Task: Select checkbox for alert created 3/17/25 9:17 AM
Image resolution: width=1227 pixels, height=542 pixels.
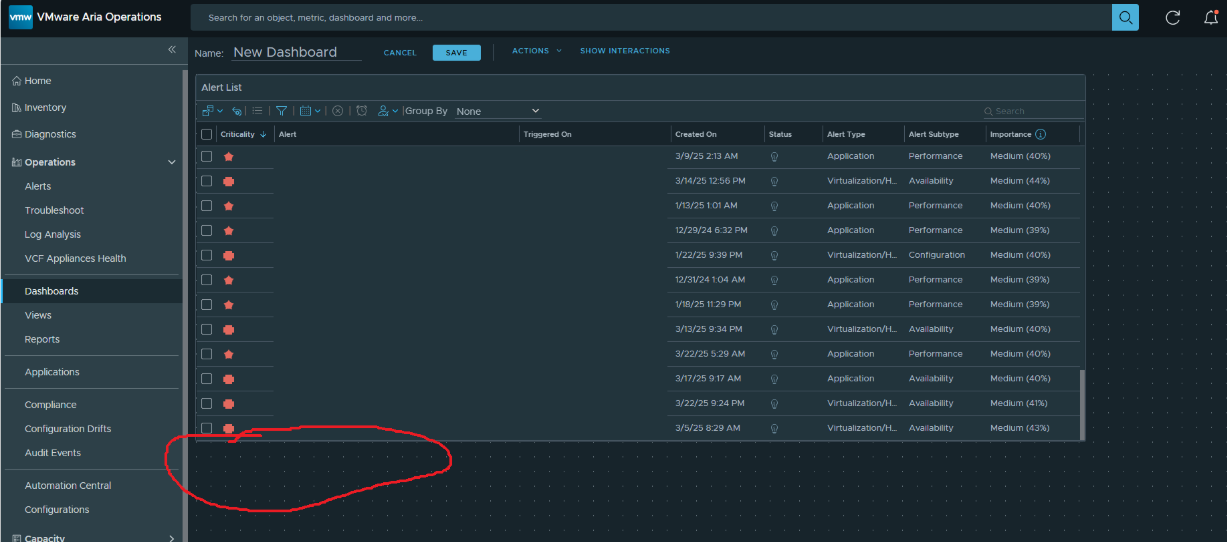Action: point(207,378)
